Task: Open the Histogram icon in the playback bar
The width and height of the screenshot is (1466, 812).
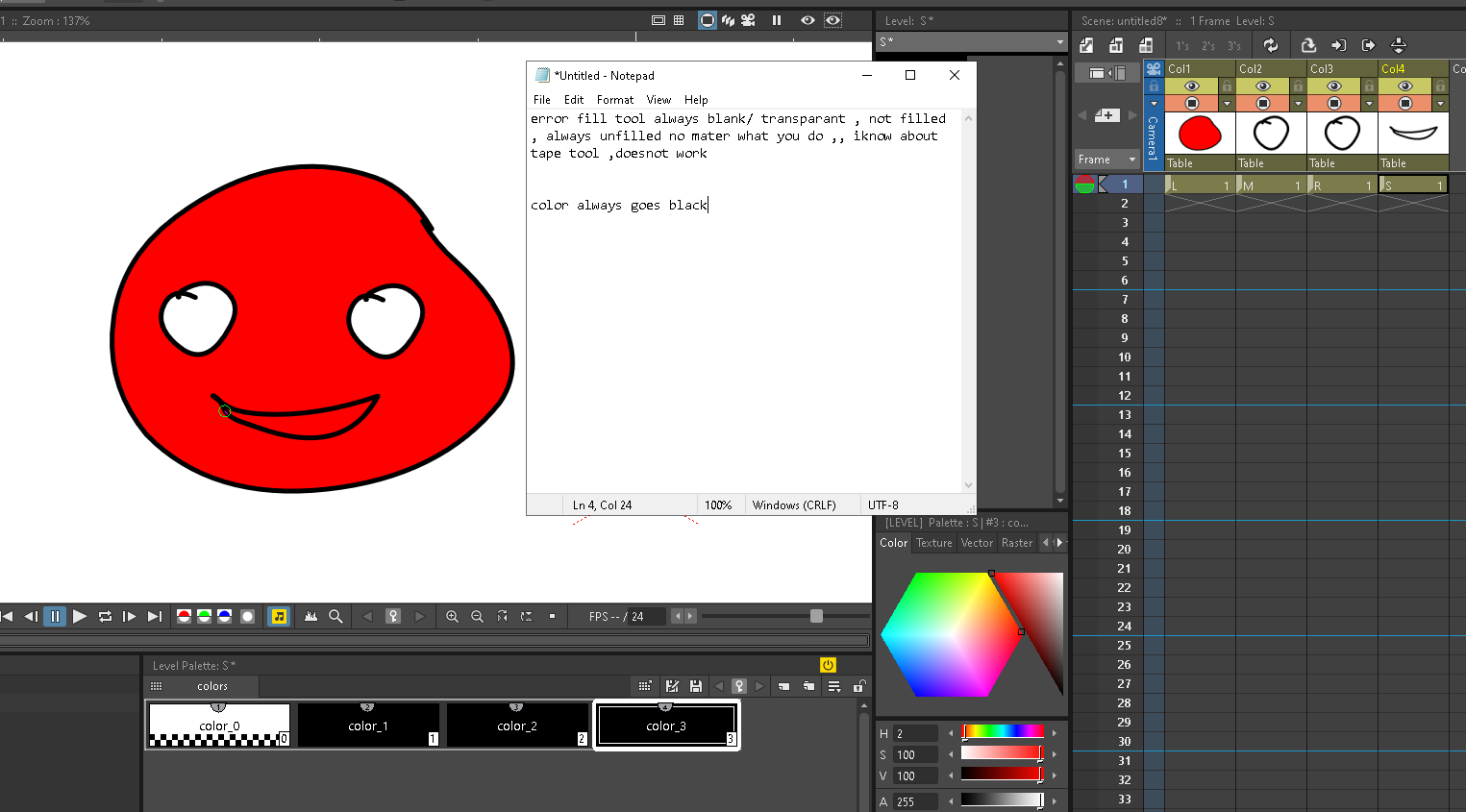Action: (x=310, y=616)
